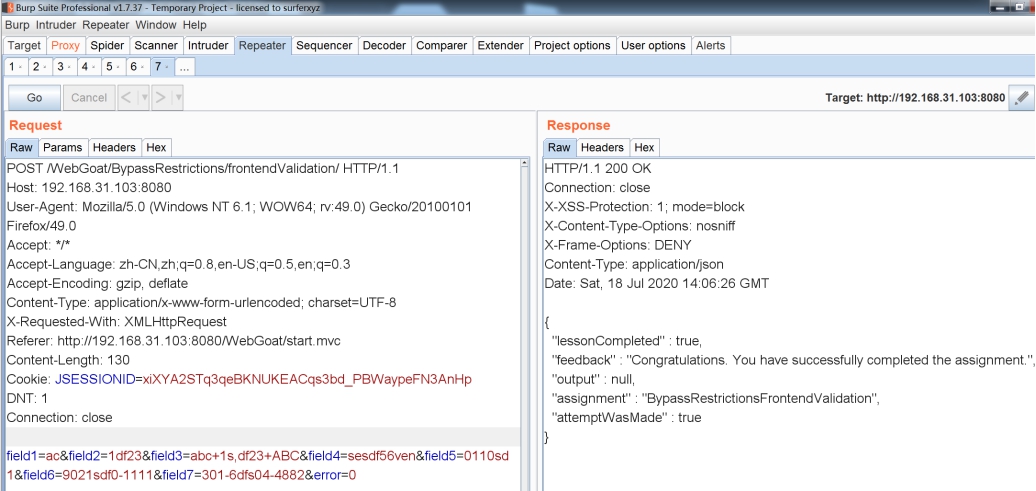The height and width of the screenshot is (491, 1036).
Task: Click the "assignment" response line
Action: pos(717,398)
